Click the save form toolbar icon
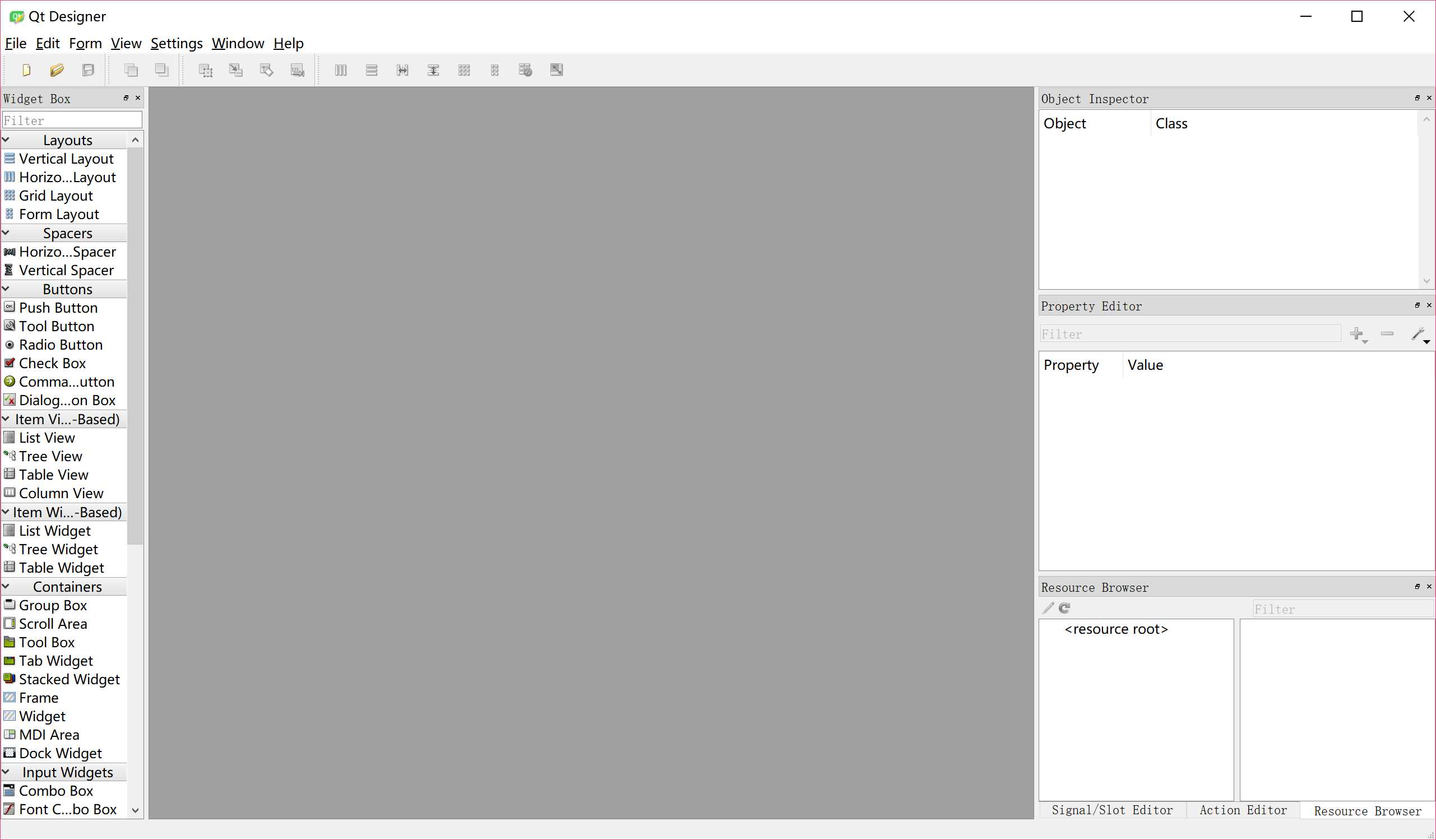This screenshot has width=1436, height=840. pos(89,69)
